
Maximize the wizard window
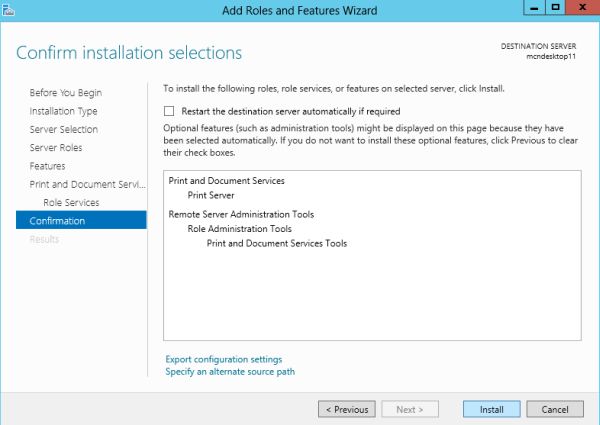[x=555, y=9]
